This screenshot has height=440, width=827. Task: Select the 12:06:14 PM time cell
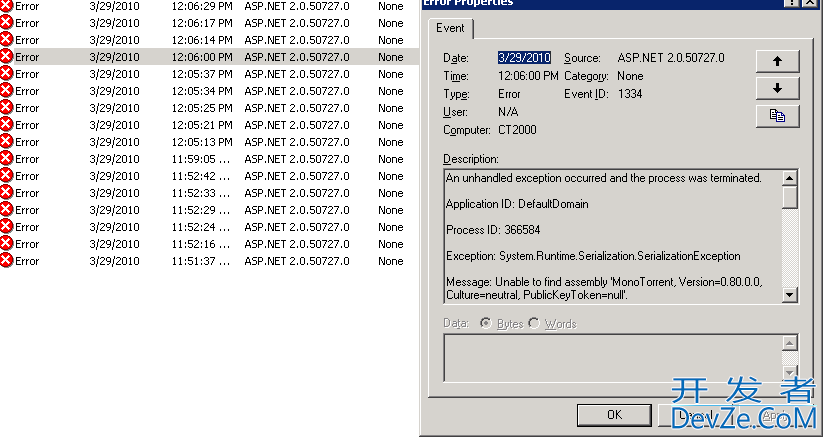(x=202, y=40)
